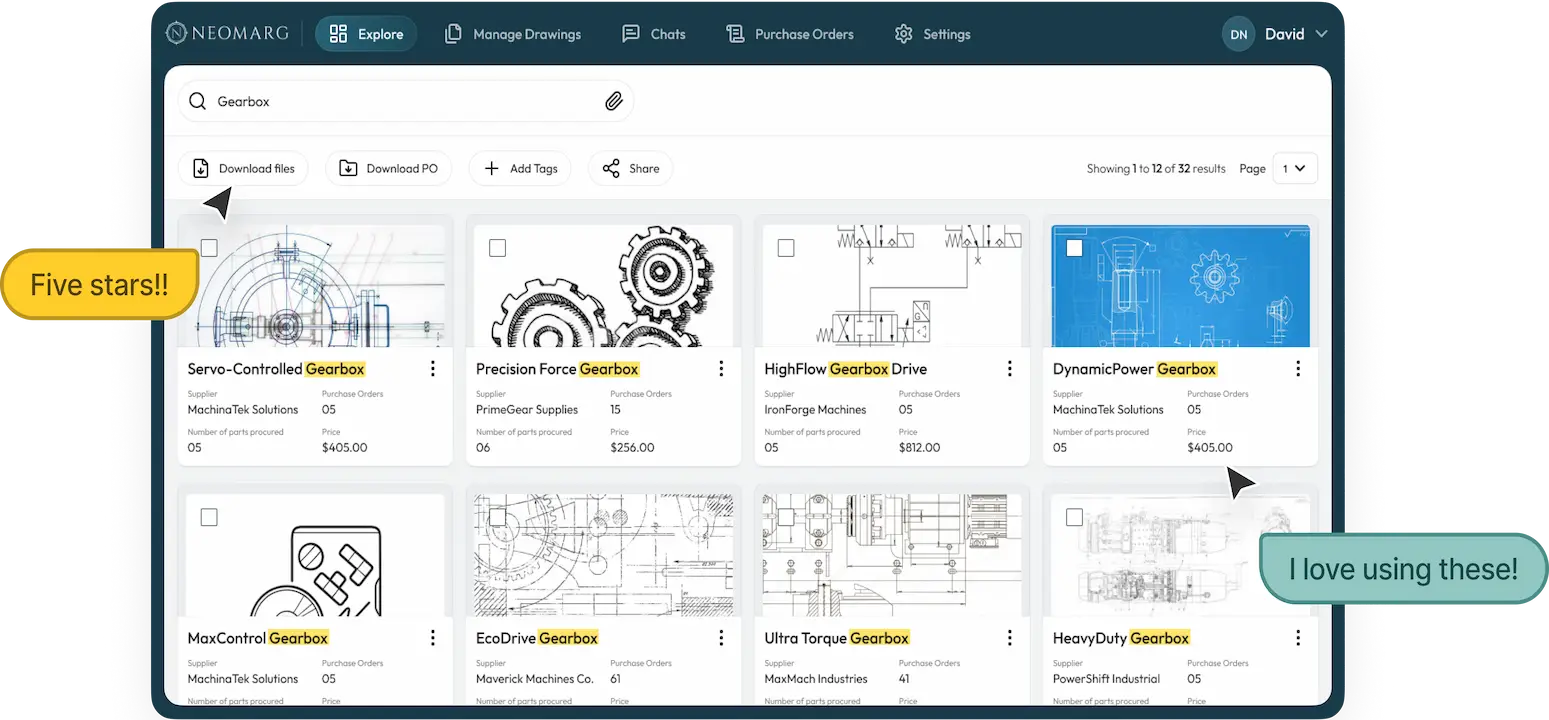The width and height of the screenshot is (1549, 720).
Task: Select the Purchase Orders icon
Action: pos(733,33)
